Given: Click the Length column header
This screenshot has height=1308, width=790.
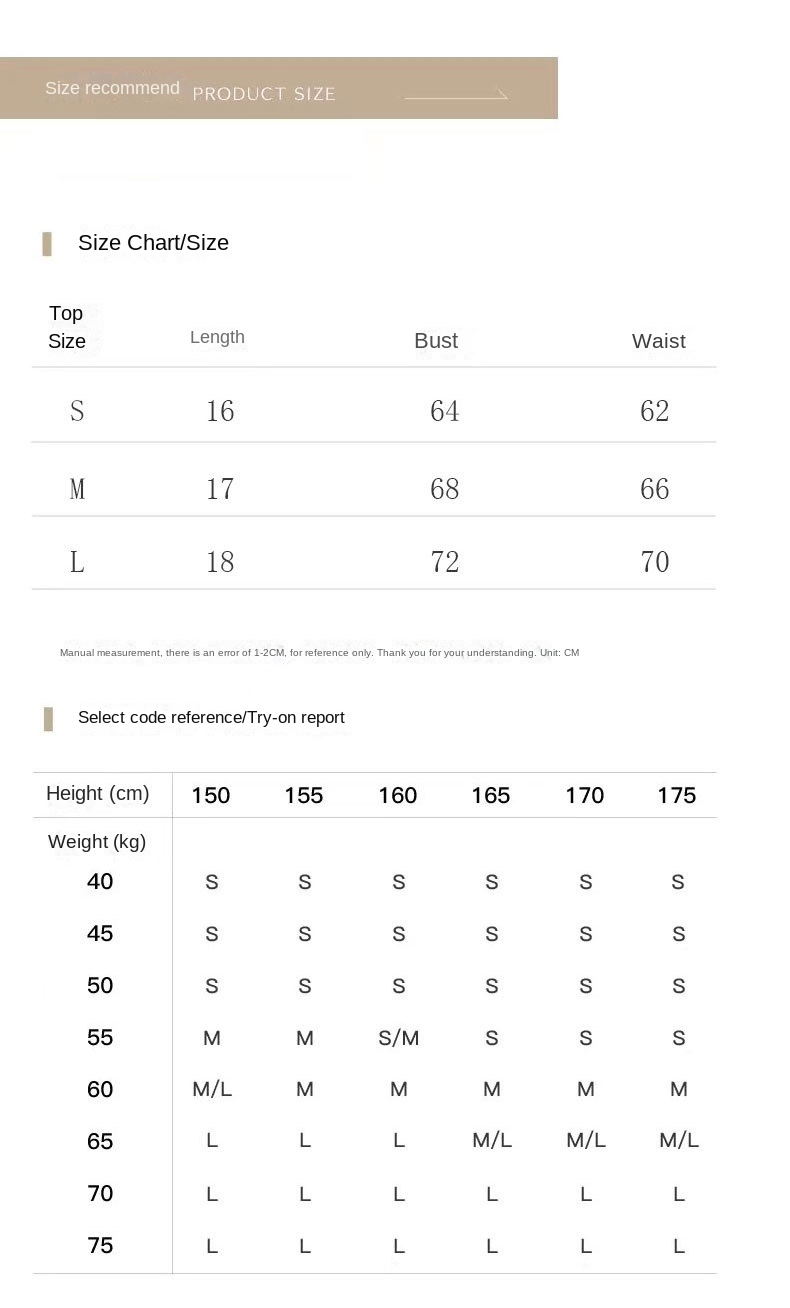Looking at the screenshot, I should (x=217, y=337).
